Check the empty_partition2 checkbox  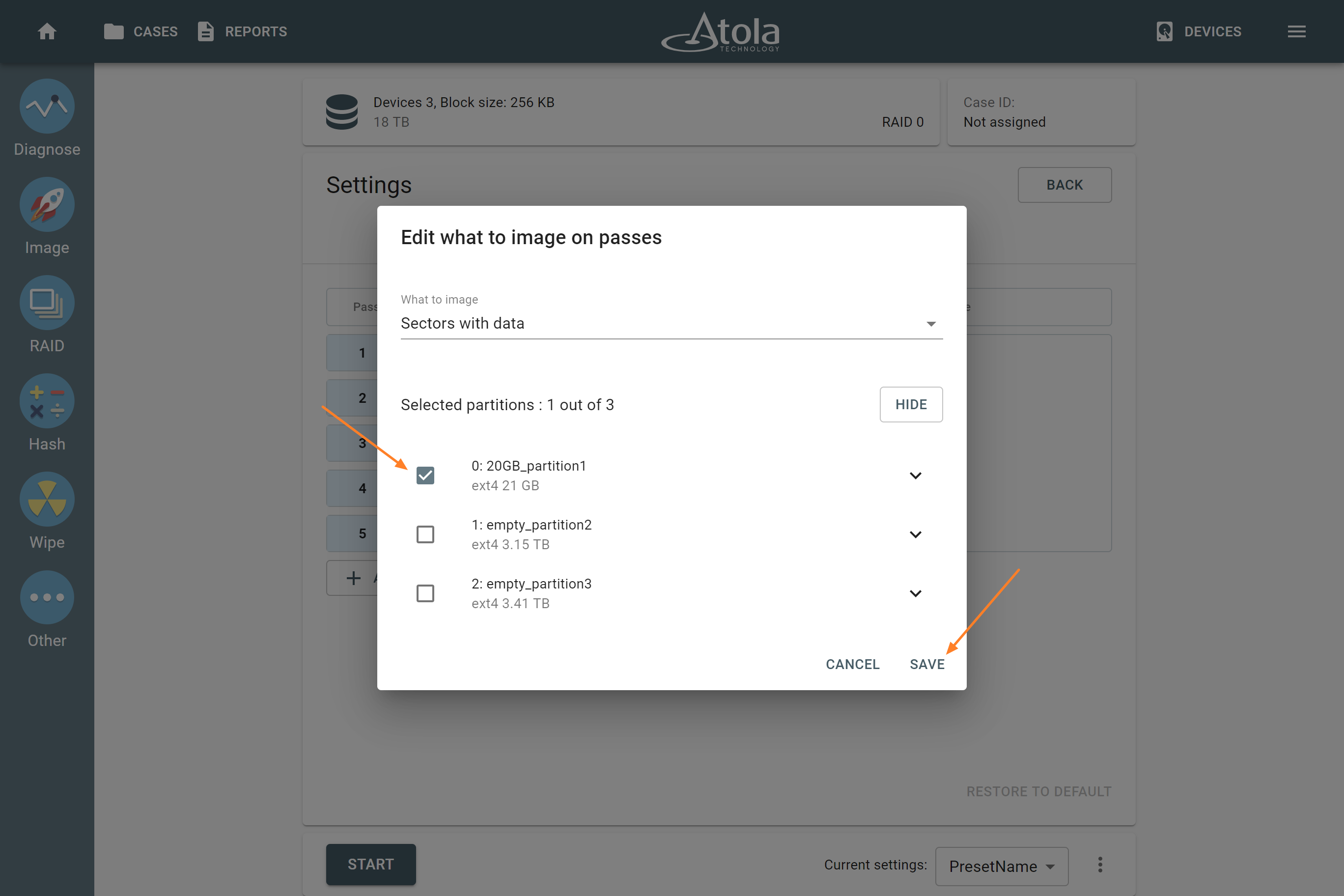pos(425,534)
